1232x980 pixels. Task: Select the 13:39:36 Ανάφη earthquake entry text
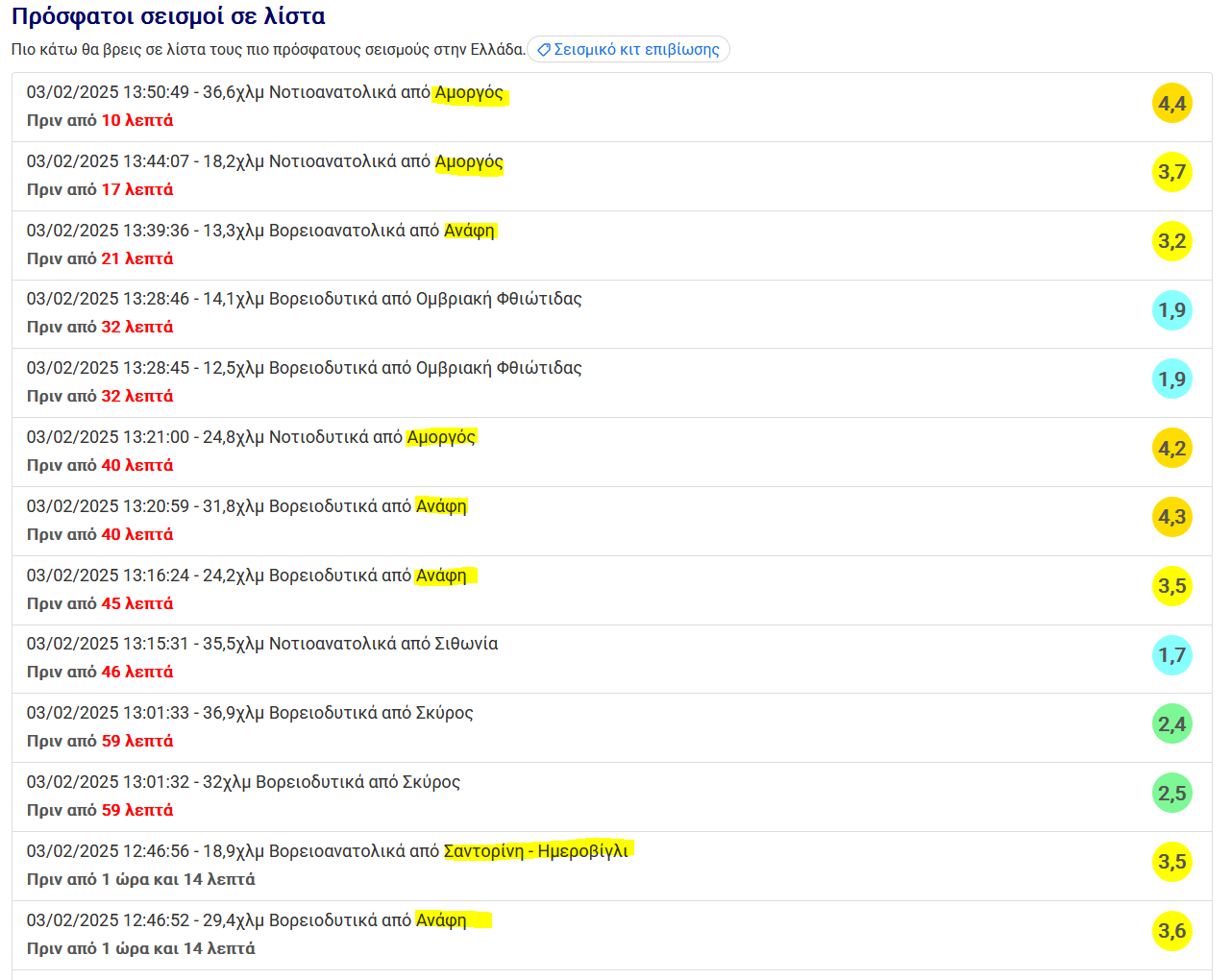[x=261, y=231]
